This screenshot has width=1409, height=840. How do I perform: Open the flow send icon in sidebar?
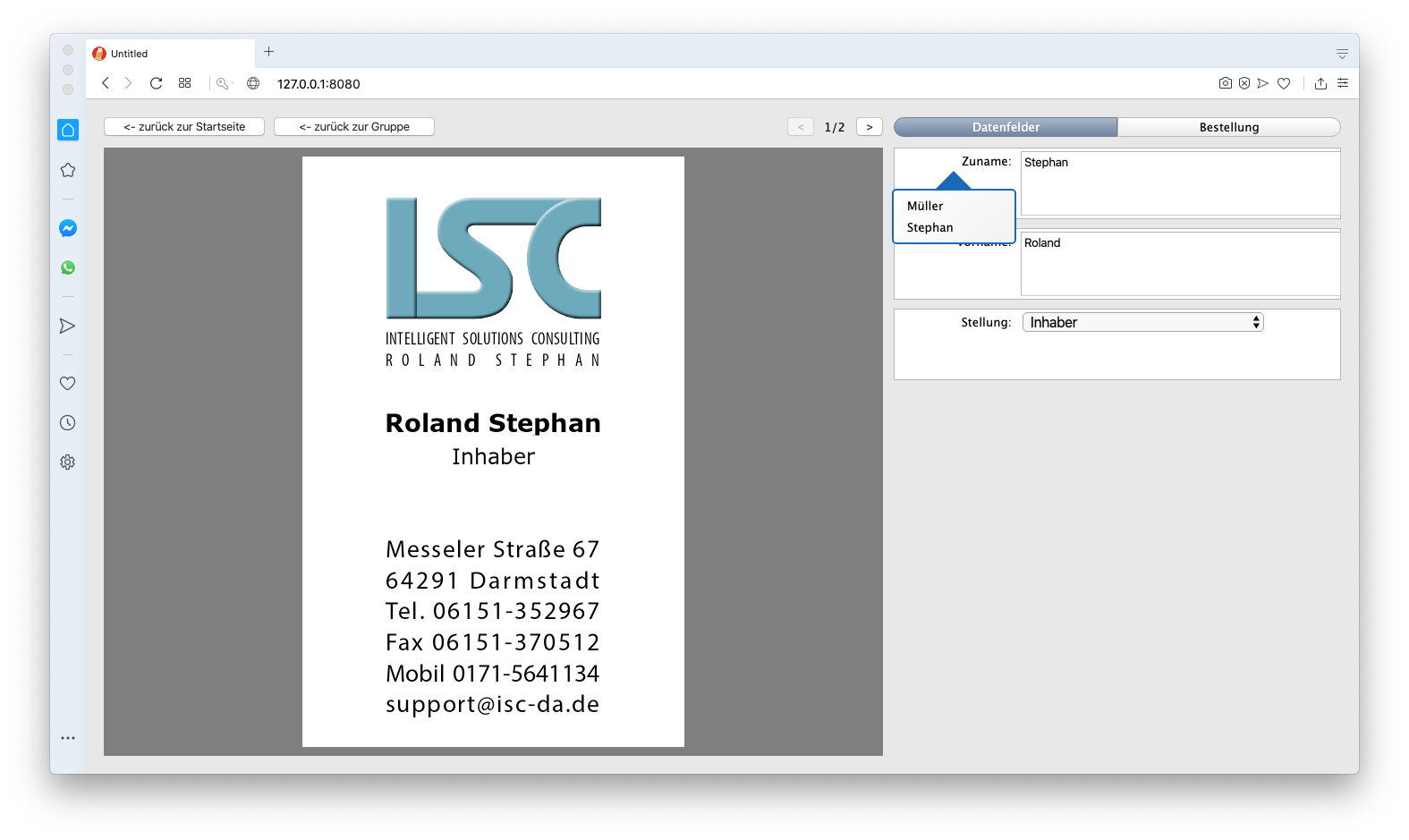tap(67, 326)
